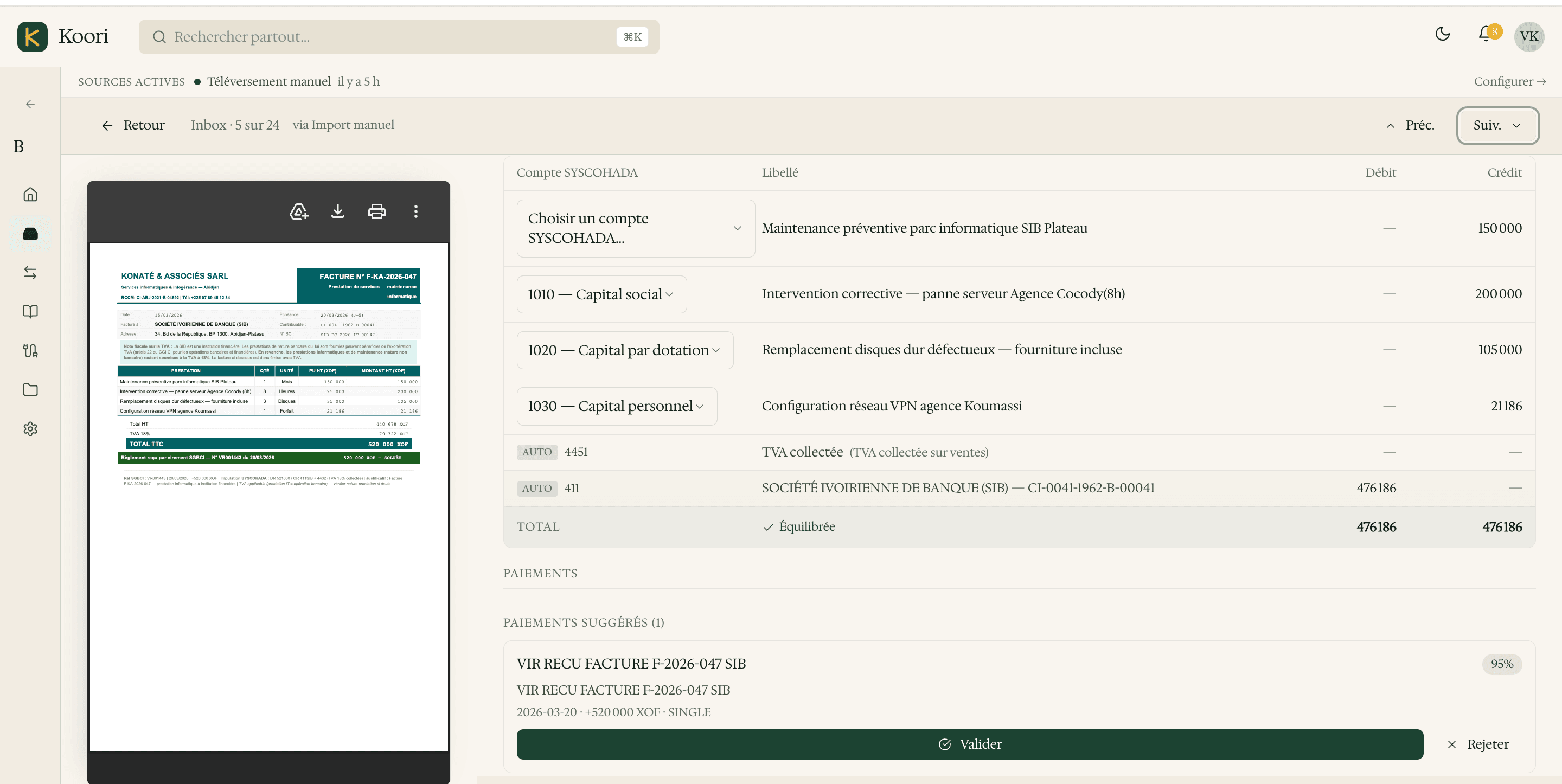The image size is (1562, 784).
Task: Open the Choisir un compte SYSCOHADA dropdown
Action: [636, 228]
